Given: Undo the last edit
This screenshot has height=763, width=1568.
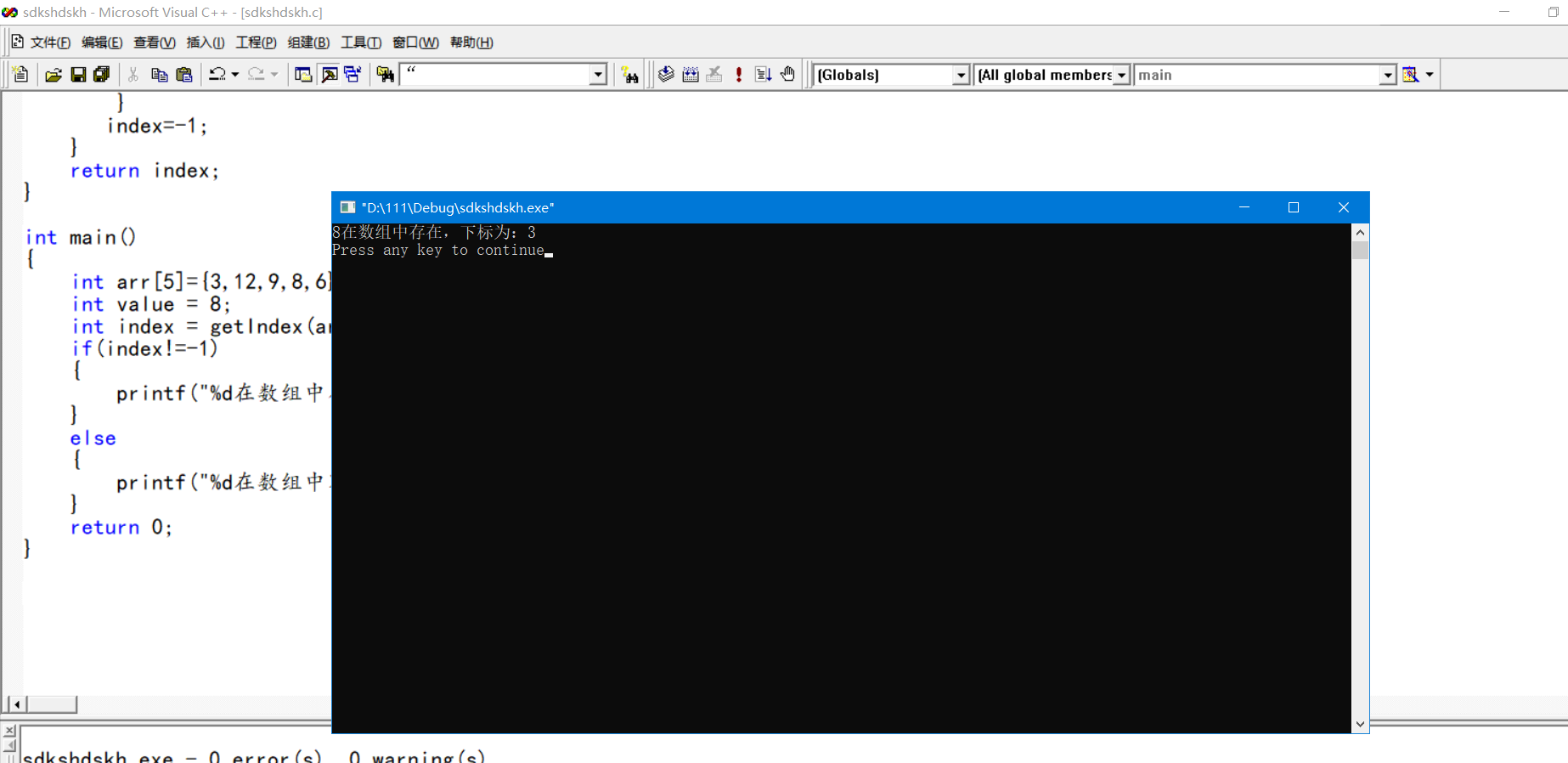Looking at the screenshot, I should [x=217, y=75].
